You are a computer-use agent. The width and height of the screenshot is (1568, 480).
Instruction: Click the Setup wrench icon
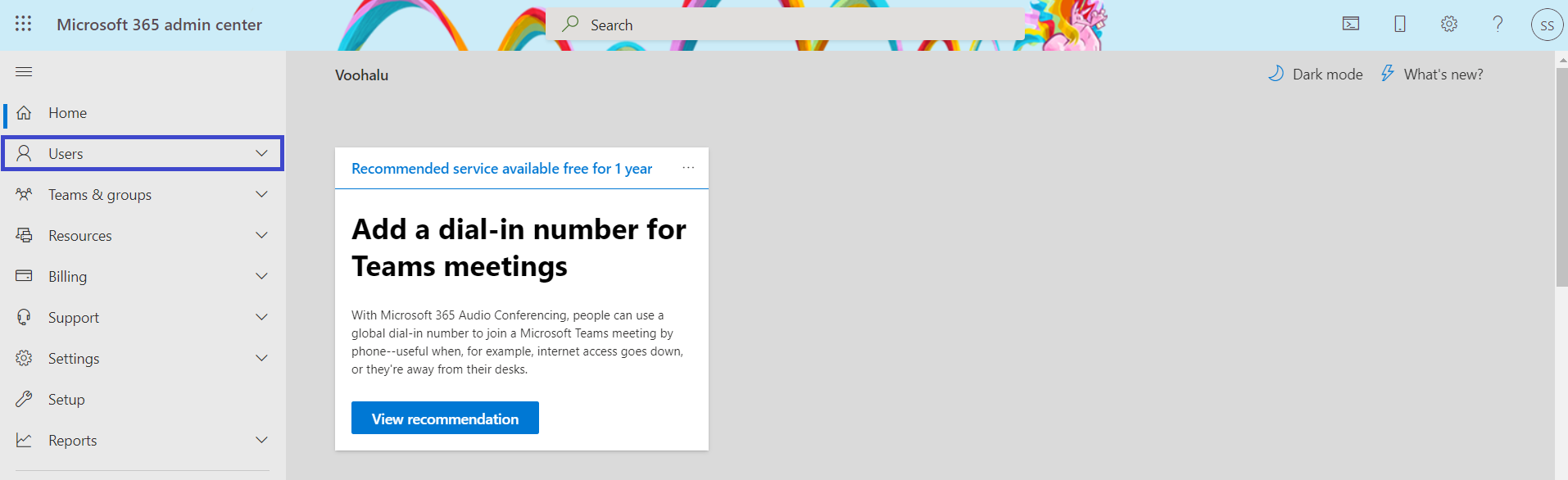click(24, 399)
